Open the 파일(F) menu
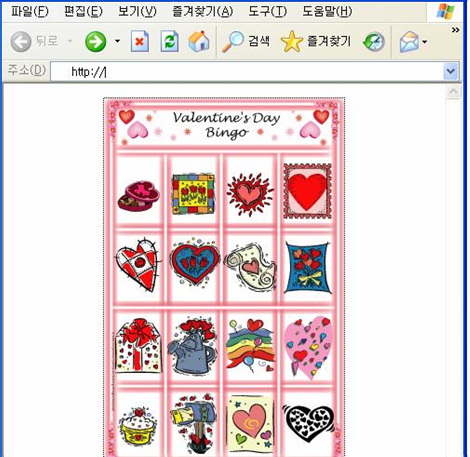 (30, 12)
